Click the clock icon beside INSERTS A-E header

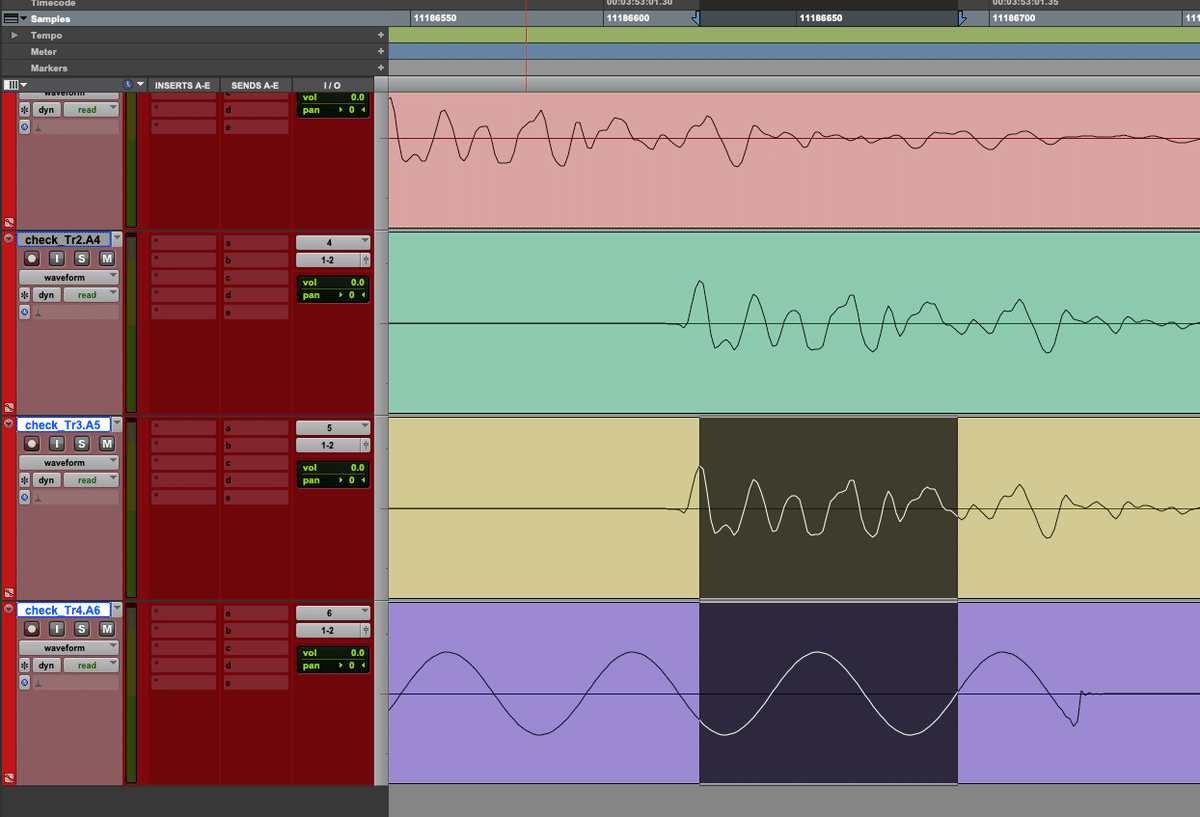coord(127,85)
